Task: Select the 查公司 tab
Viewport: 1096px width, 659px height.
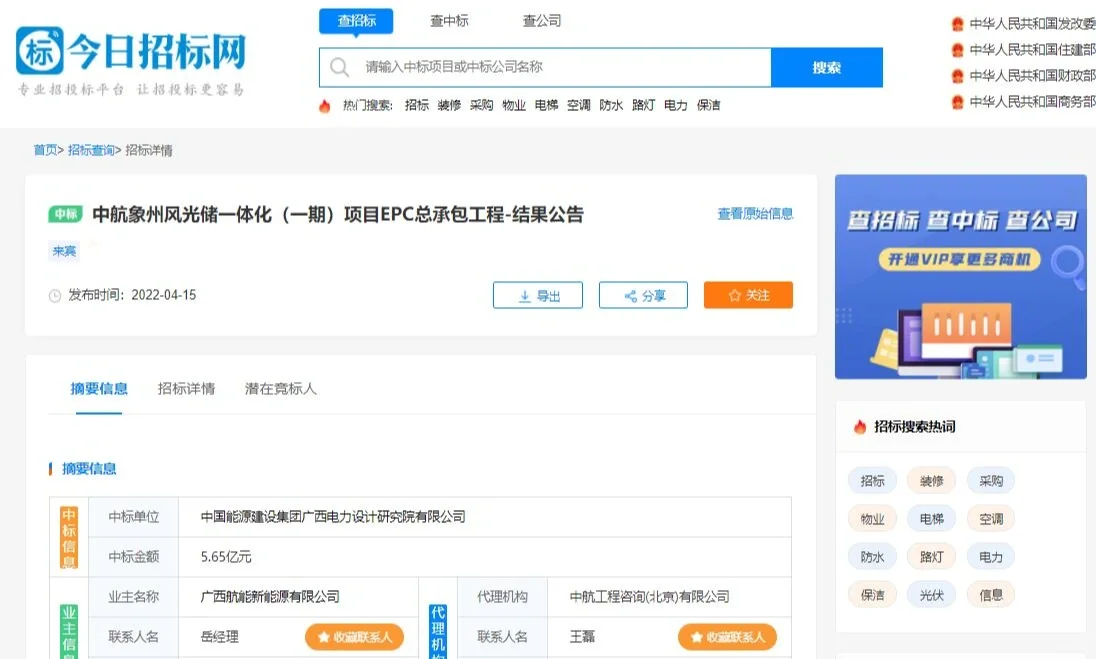Action: [x=541, y=20]
